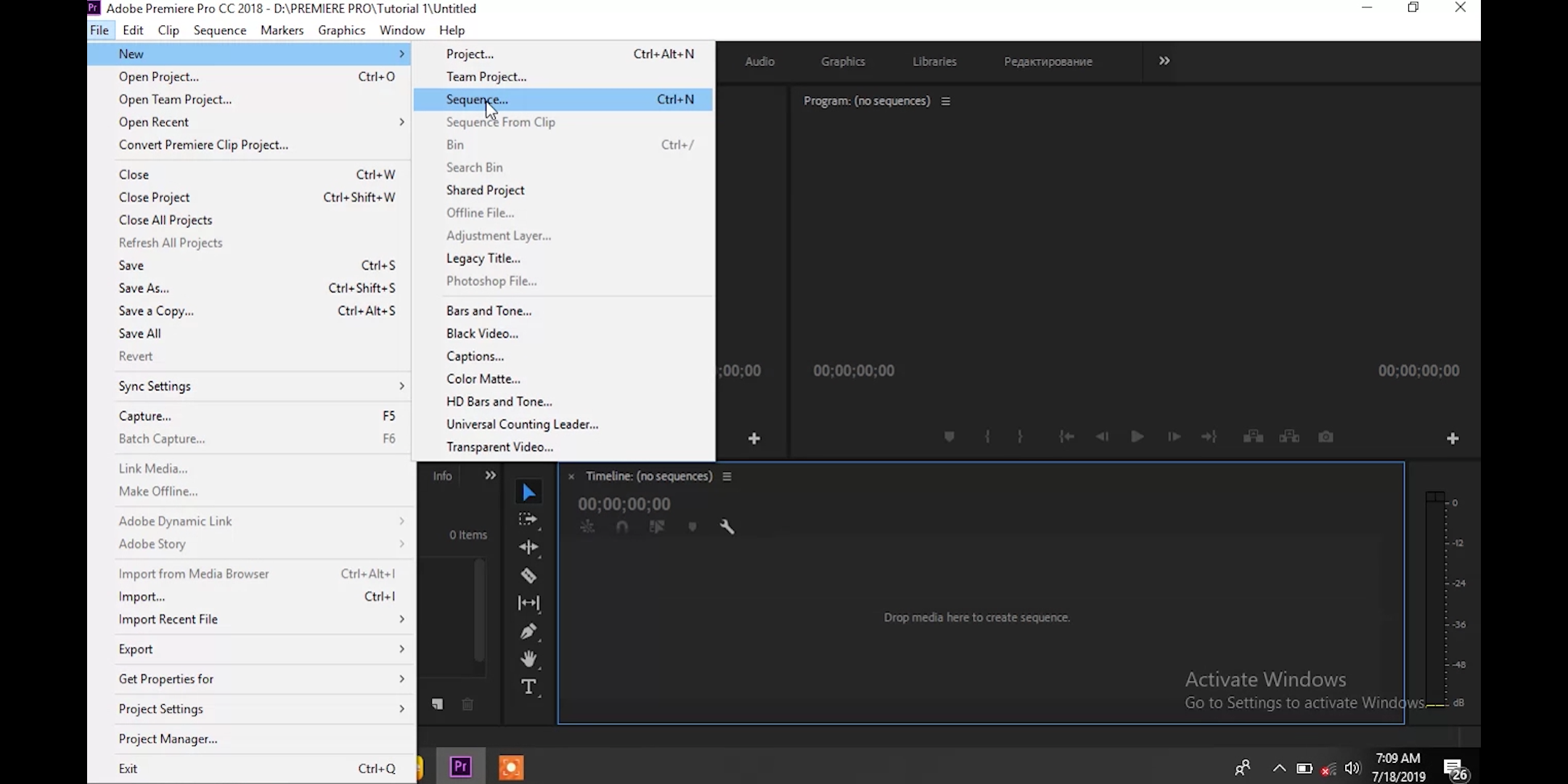
Task: Toggle nest sequences insert mode
Action: tap(587, 527)
